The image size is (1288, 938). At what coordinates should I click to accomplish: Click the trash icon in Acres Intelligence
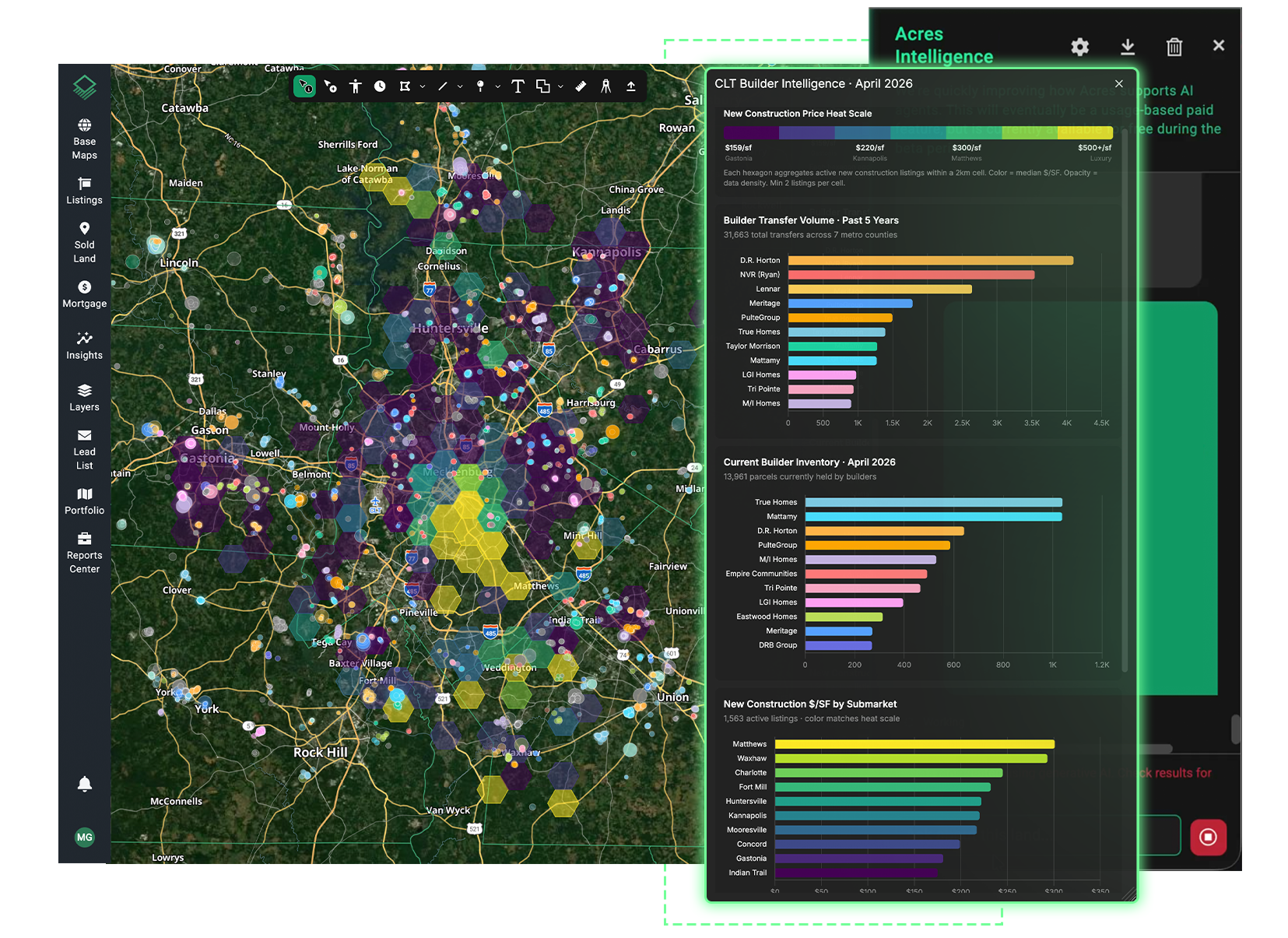pos(1174,47)
